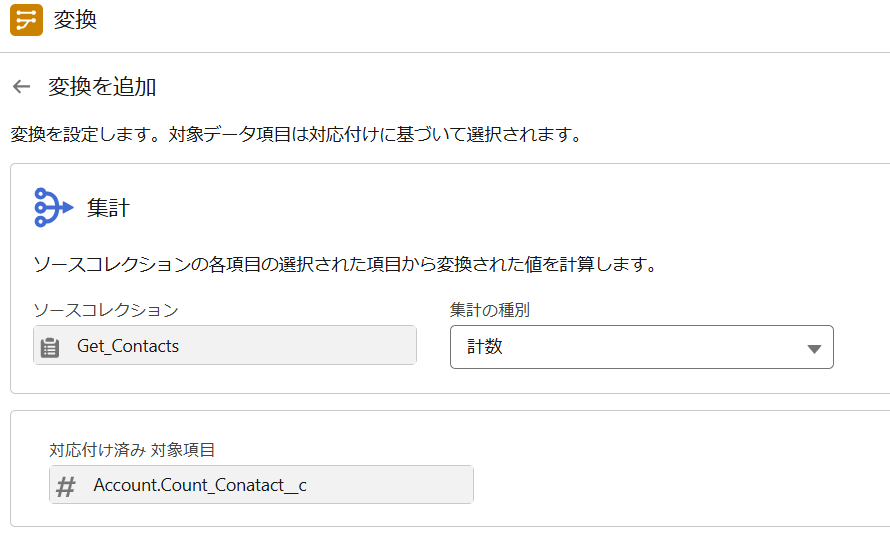The height and width of the screenshot is (547, 890).
Task: Click the 計数 value text
Action: [x=485, y=346]
